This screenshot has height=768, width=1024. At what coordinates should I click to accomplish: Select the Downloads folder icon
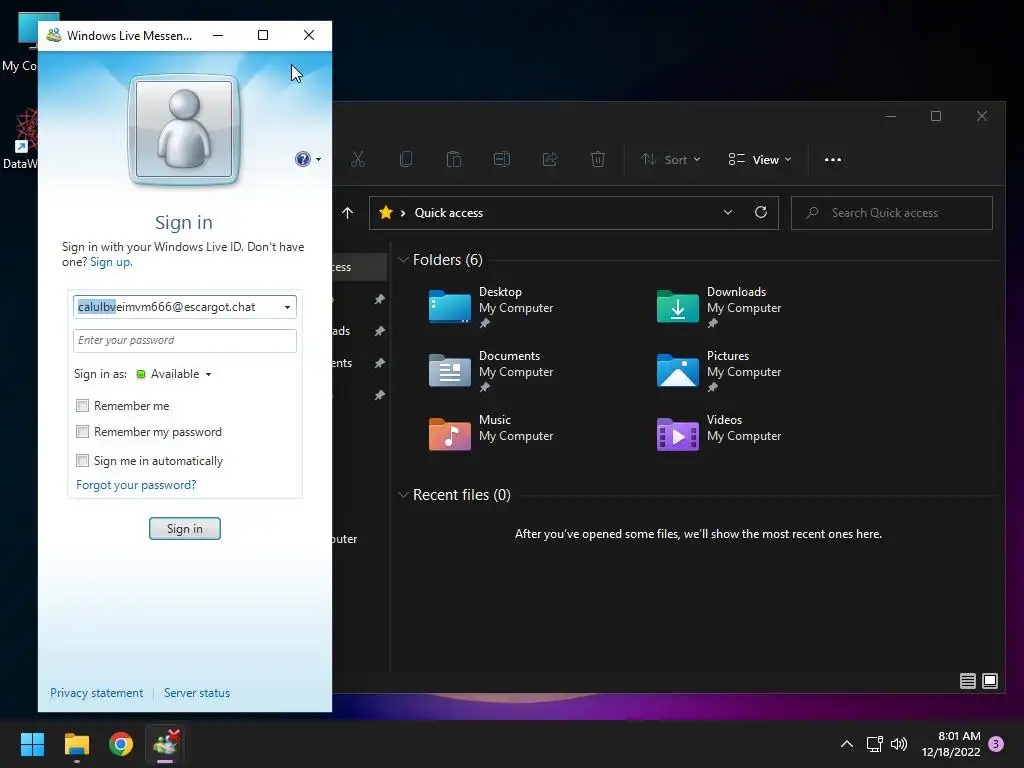(x=677, y=306)
